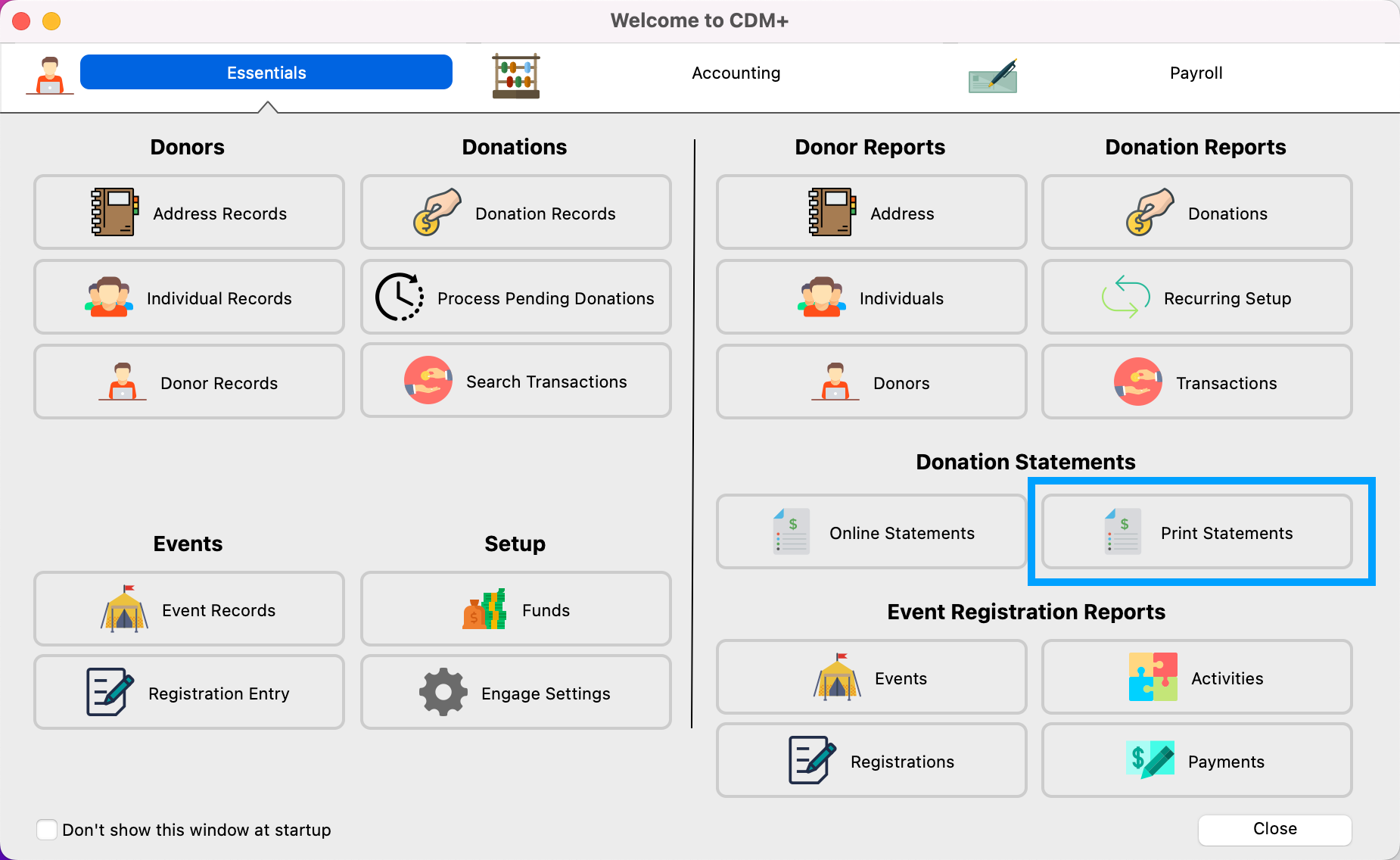Click the gear icon for Engage Settings
This screenshot has width=1400, height=860.
point(443,692)
